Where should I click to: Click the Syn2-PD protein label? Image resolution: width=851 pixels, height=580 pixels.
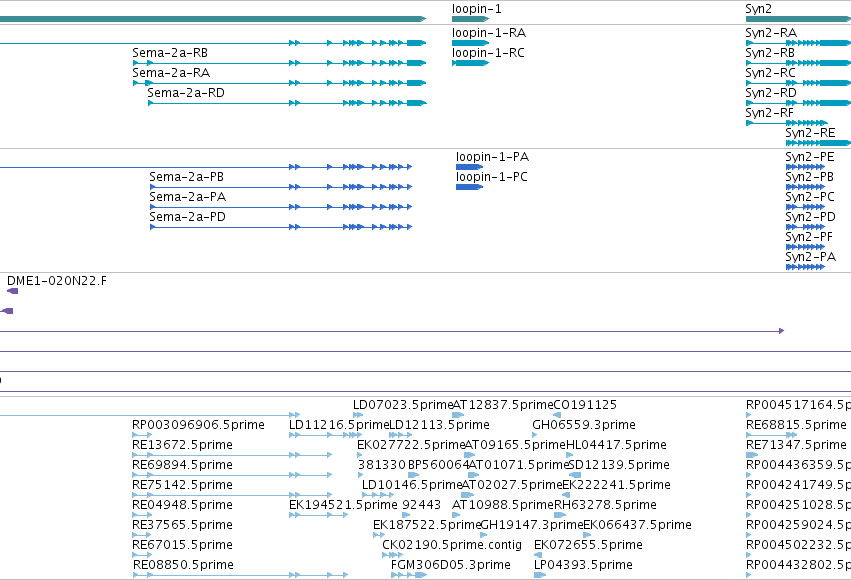810,218
